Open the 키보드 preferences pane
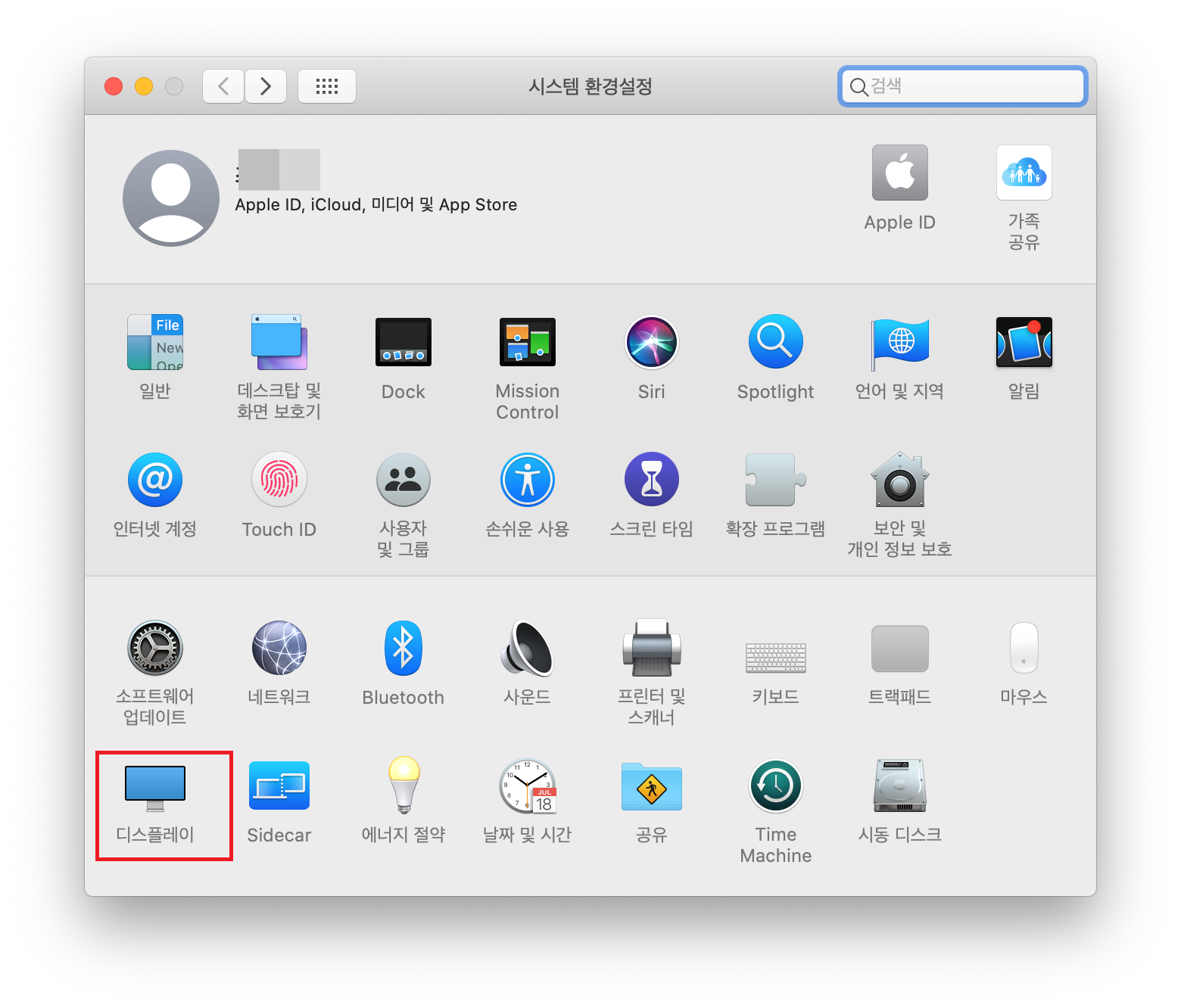Viewport: 1181px width, 1008px height. [776, 658]
